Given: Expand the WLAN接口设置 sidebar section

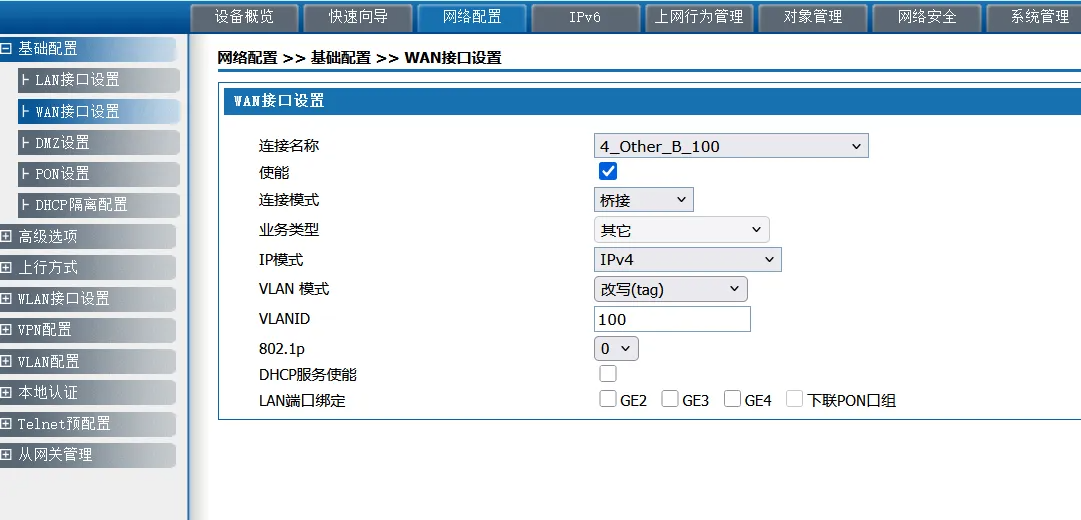Looking at the screenshot, I should click(x=88, y=299).
